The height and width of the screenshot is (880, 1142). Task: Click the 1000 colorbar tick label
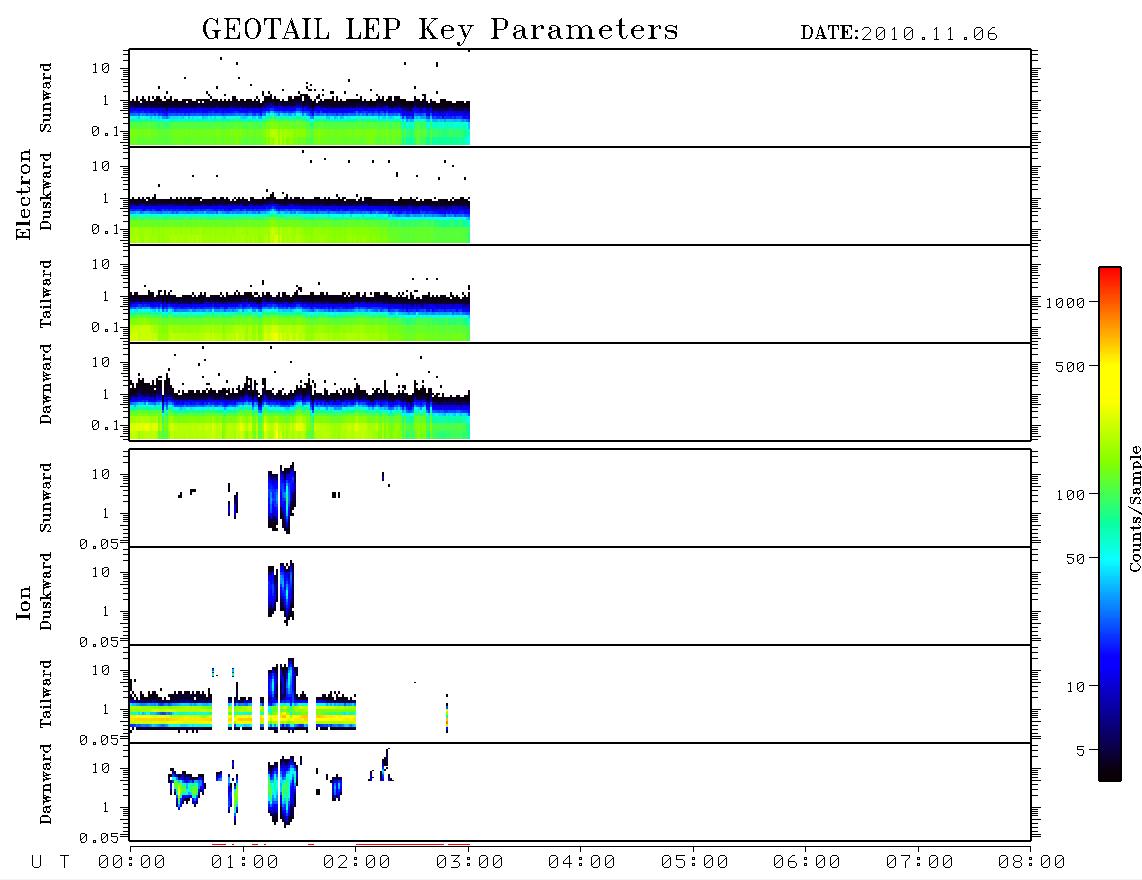pos(1066,303)
